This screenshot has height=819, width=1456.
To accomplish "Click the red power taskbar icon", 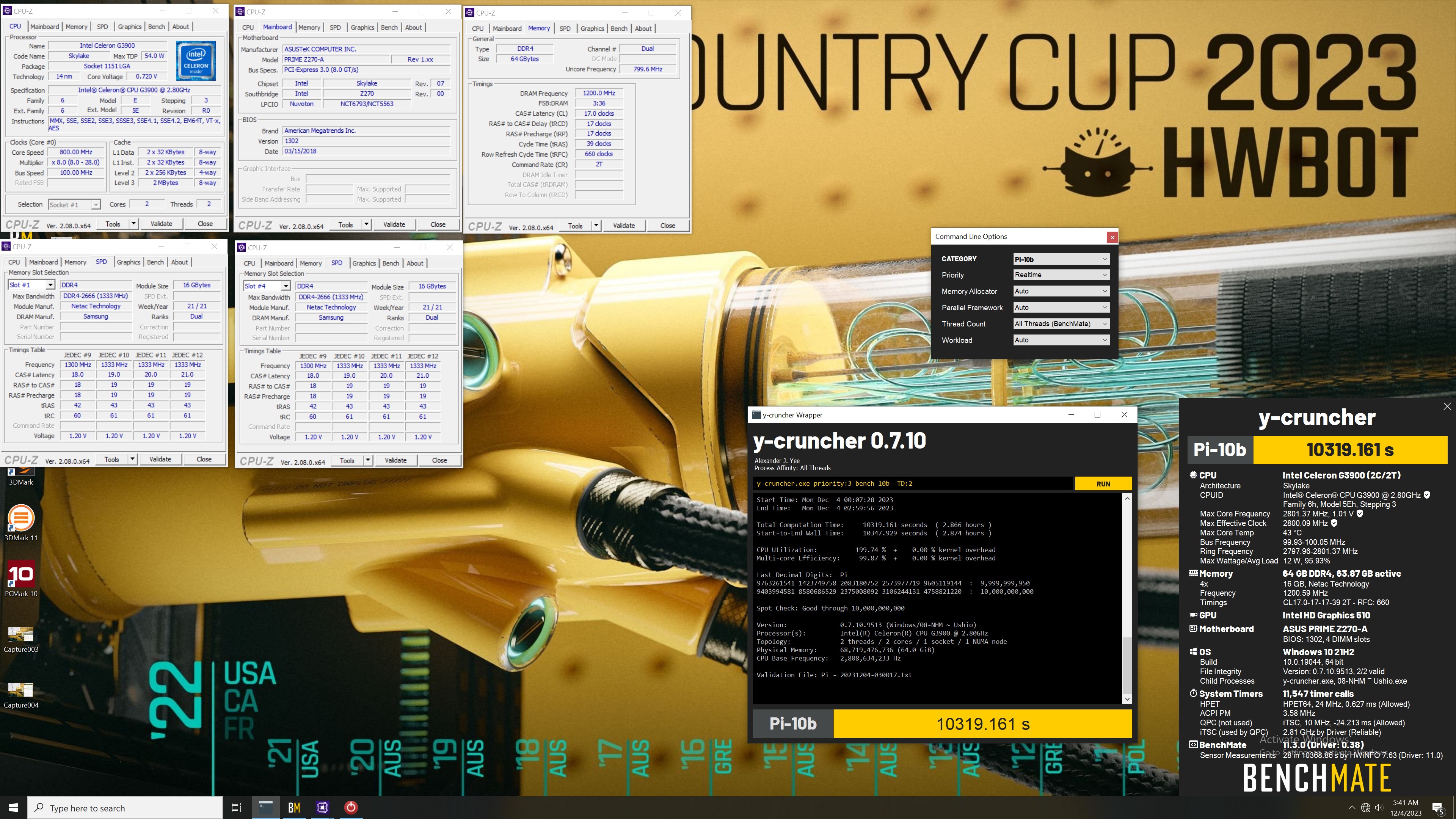I will point(351,808).
